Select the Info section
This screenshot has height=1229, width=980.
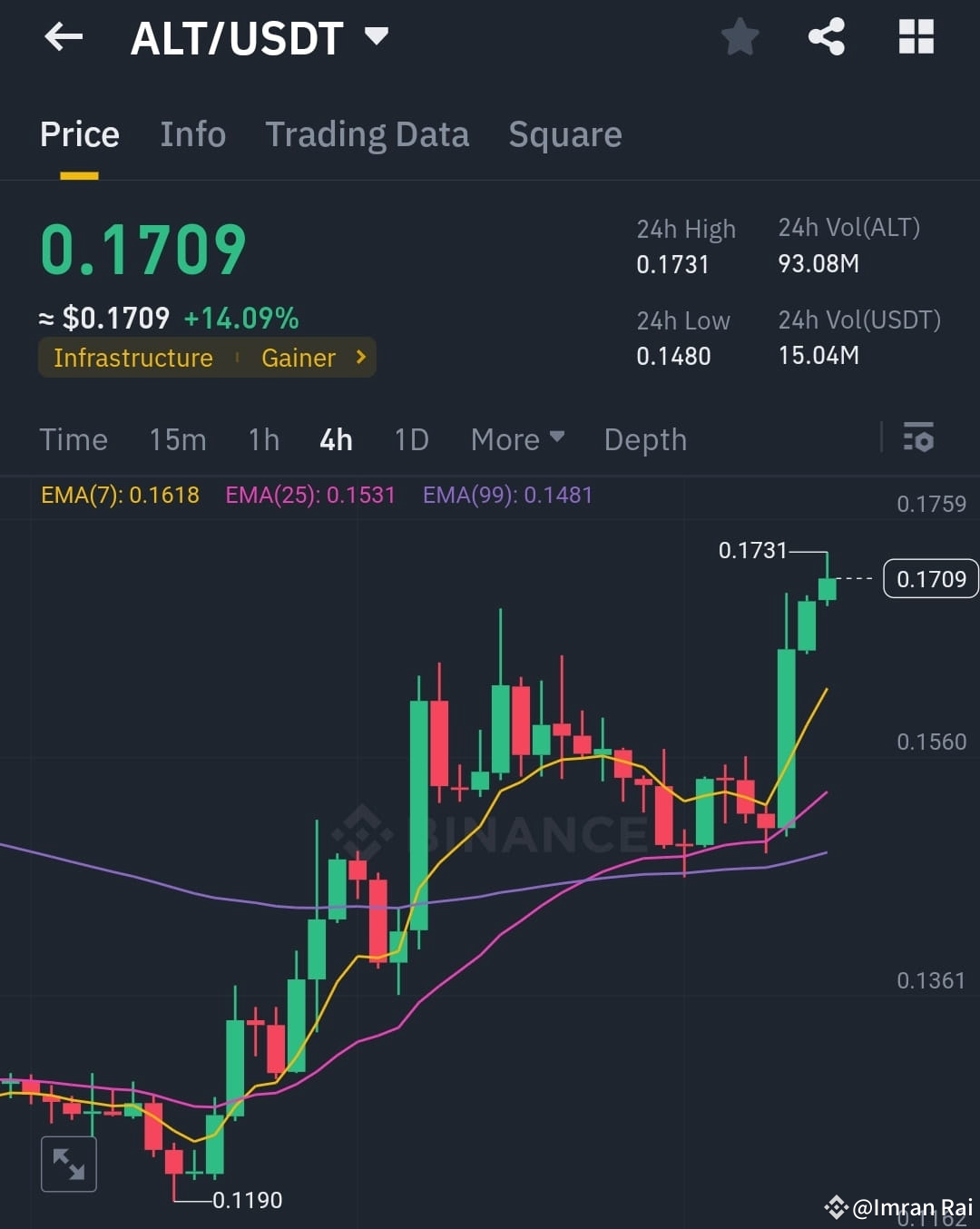point(192,134)
